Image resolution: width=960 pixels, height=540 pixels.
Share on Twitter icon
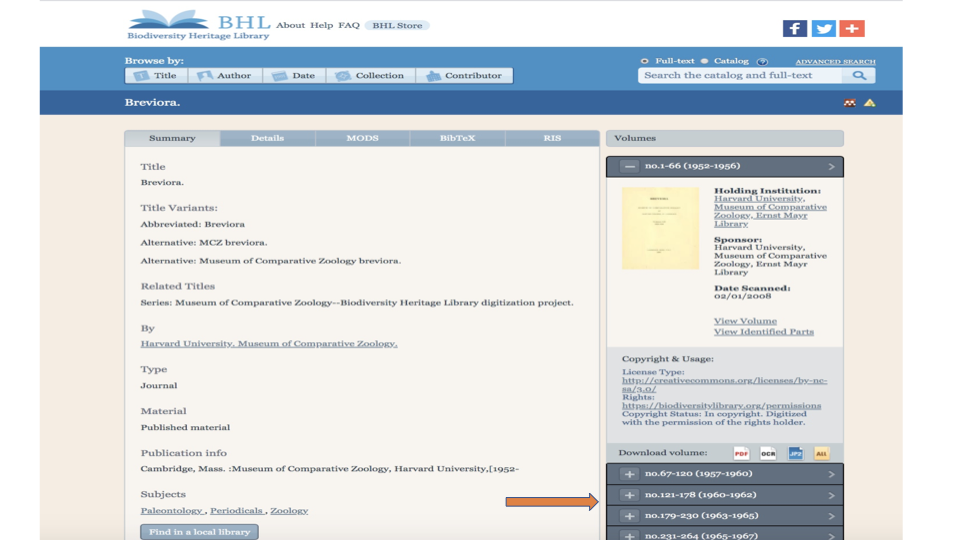pyautogui.click(x=823, y=28)
